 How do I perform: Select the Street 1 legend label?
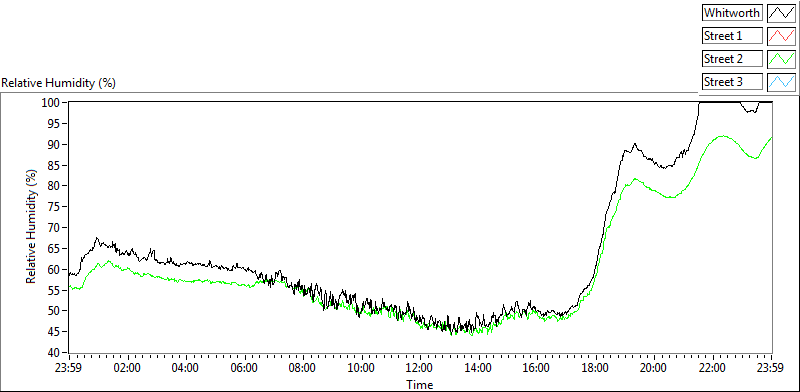[x=732, y=36]
